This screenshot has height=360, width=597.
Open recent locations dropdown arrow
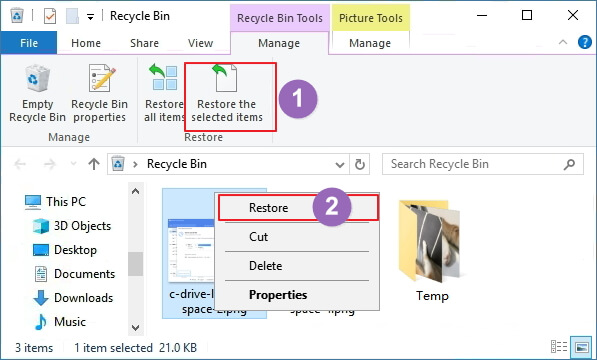[73, 164]
